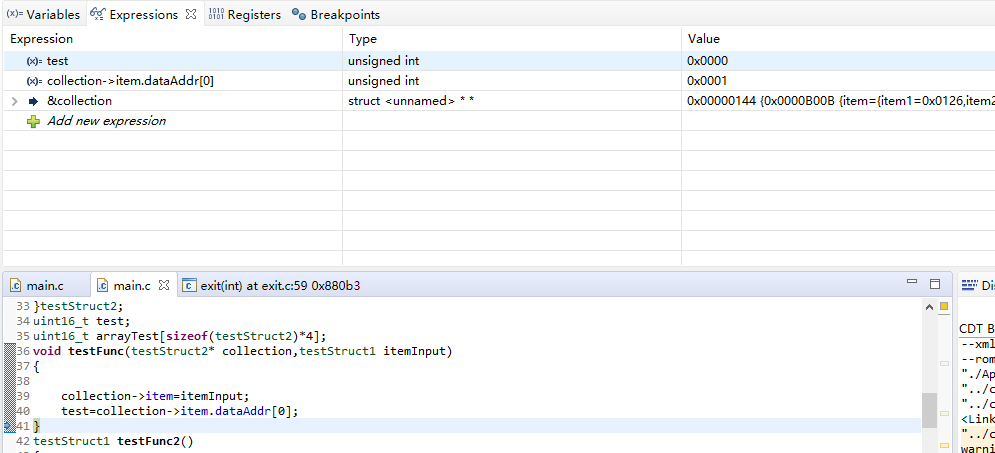995x453 pixels.
Task: Click the instruction pointer arrow at line 41
Action: [8, 426]
